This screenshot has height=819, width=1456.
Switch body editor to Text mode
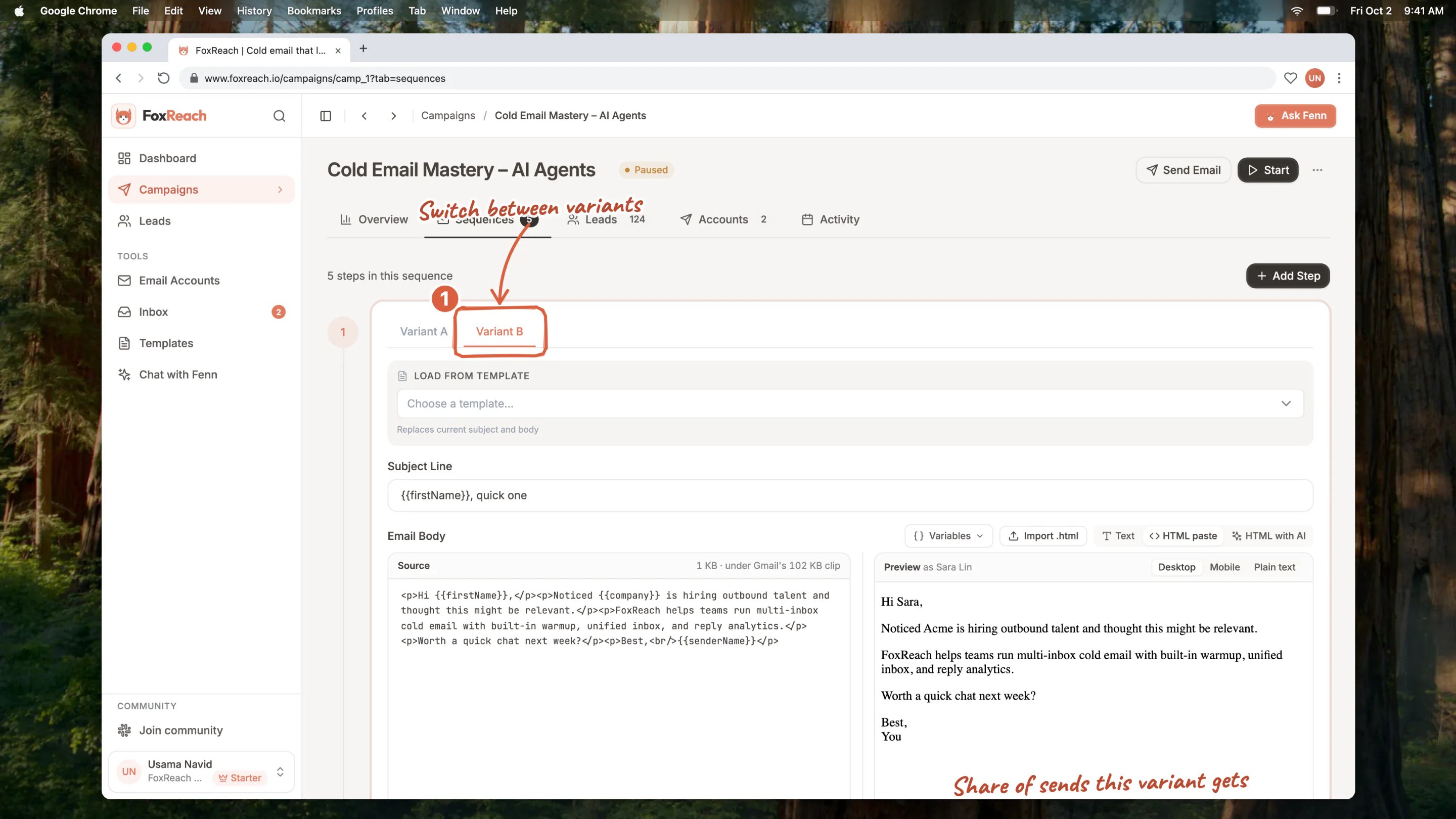tap(1118, 536)
